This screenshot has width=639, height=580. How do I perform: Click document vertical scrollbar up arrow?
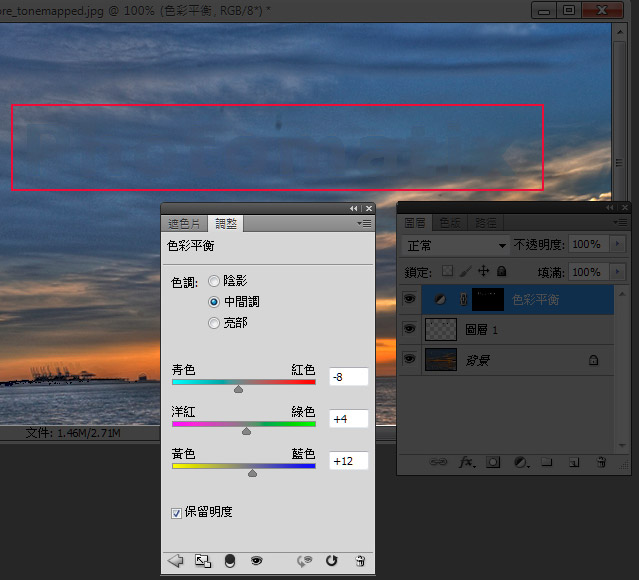(619, 32)
